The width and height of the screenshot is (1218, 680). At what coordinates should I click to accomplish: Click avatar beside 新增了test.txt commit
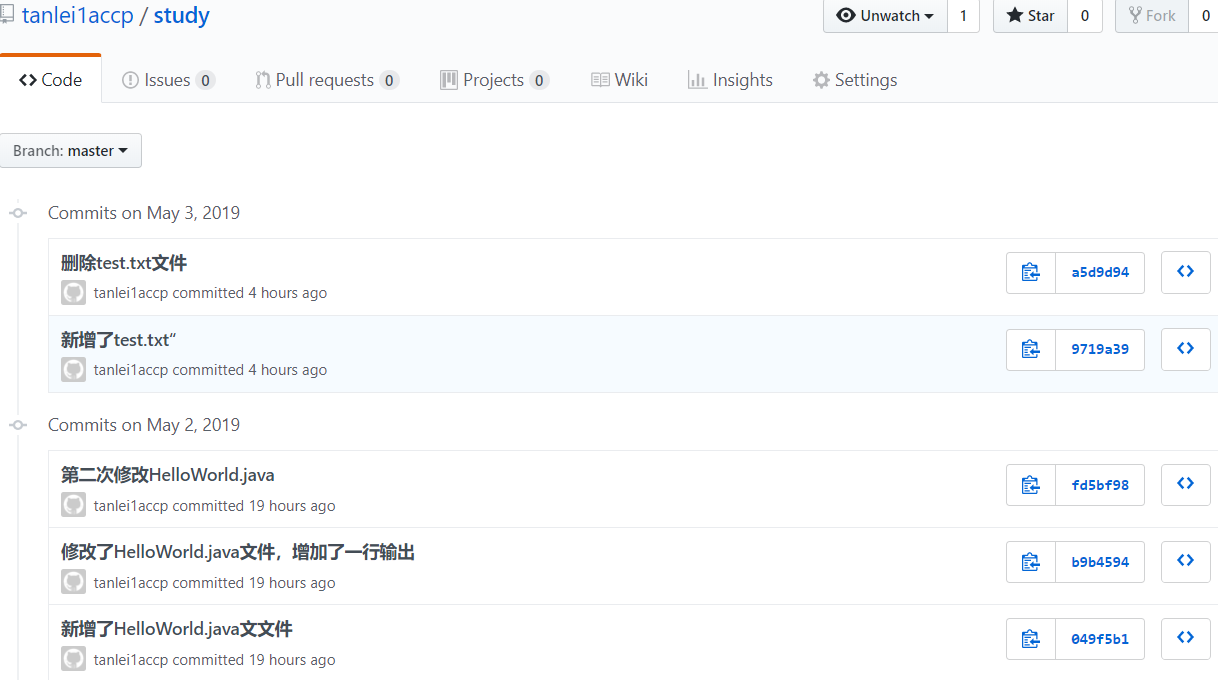pyautogui.click(x=73, y=370)
